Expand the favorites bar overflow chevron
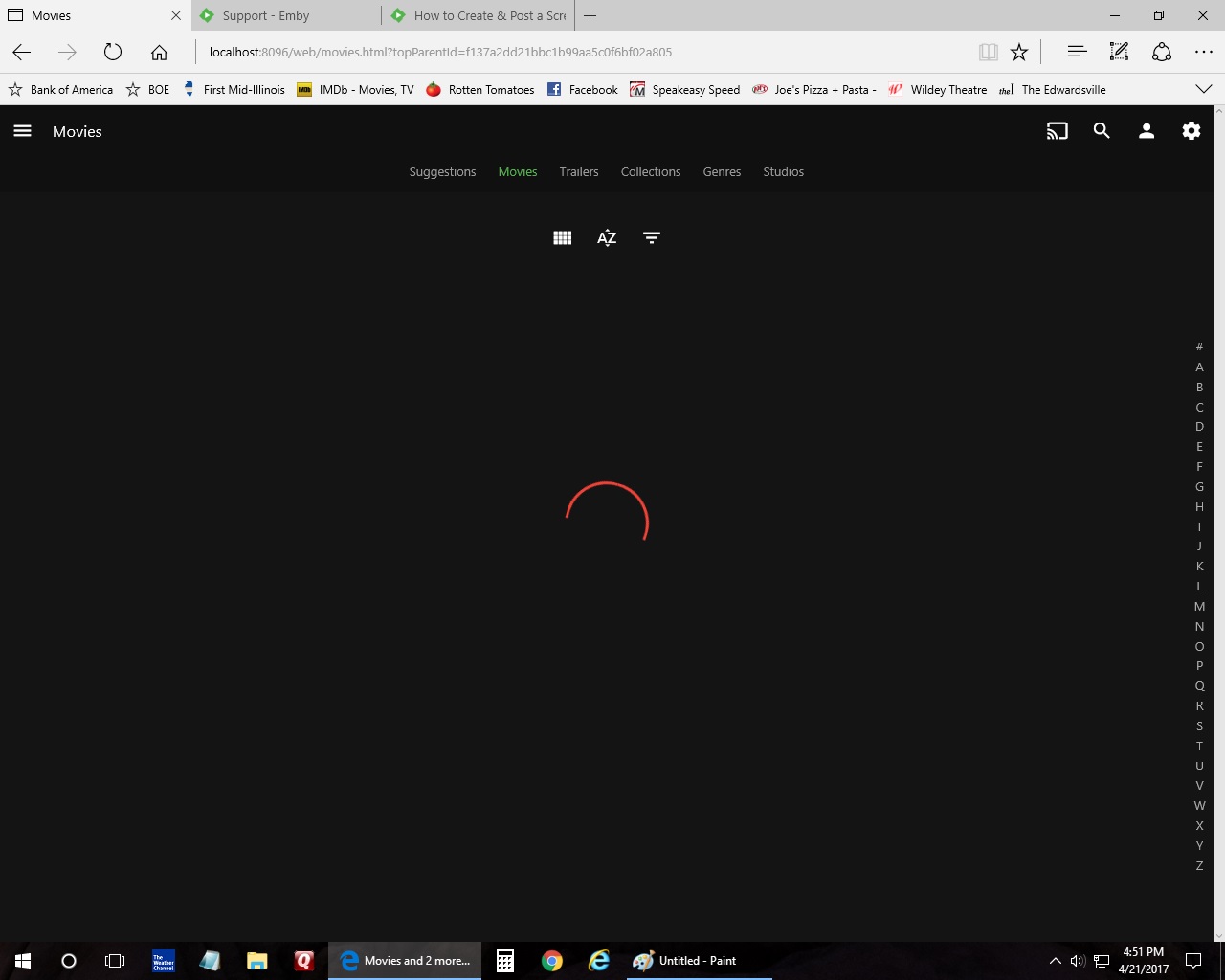Viewport: 1225px width, 980px height. [x=1204, y=89]
